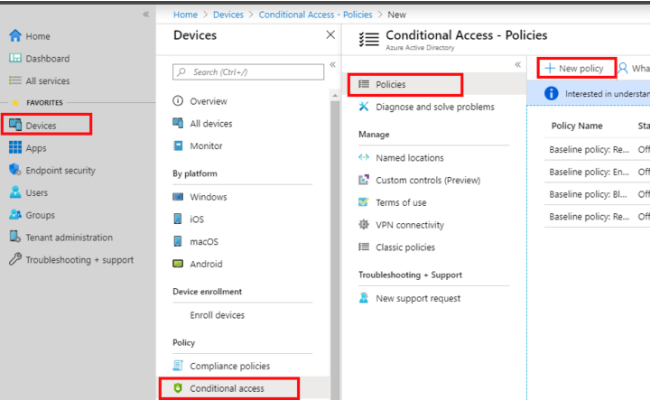This screenshot has height=411, width=664.
Task: Select the macOS platform icon
Action: [178, 241]
